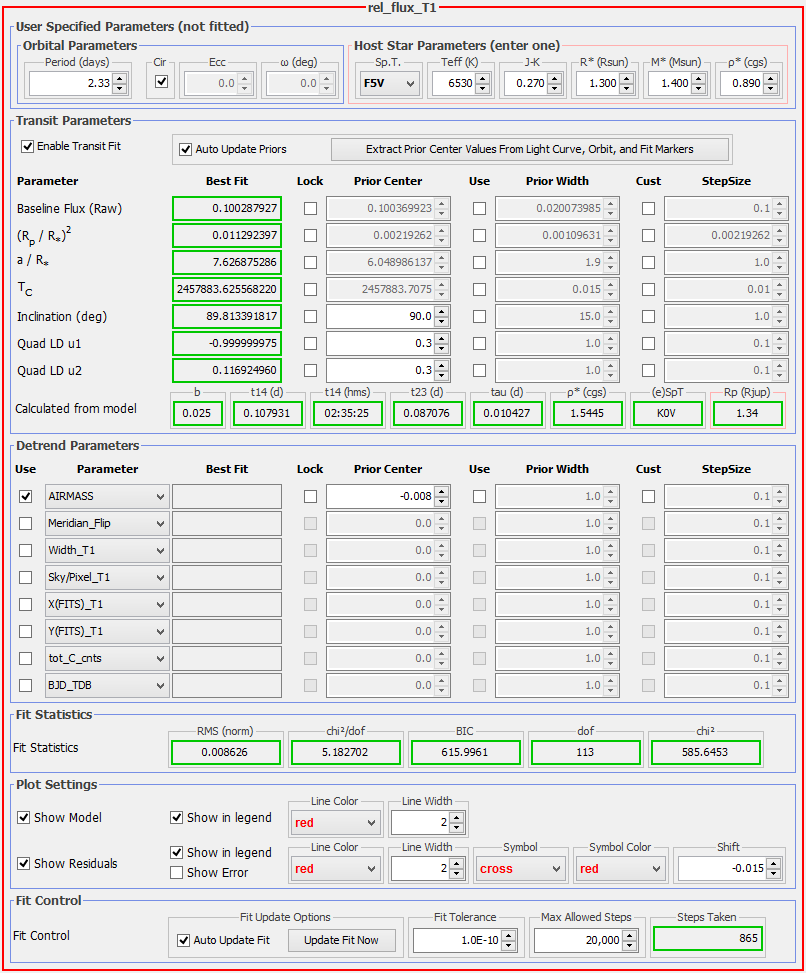Open the AIRMASS detrend parameter dropdown
Image resolution: width=806 pixels, height=973 pixels.
(x=107, y=496)
